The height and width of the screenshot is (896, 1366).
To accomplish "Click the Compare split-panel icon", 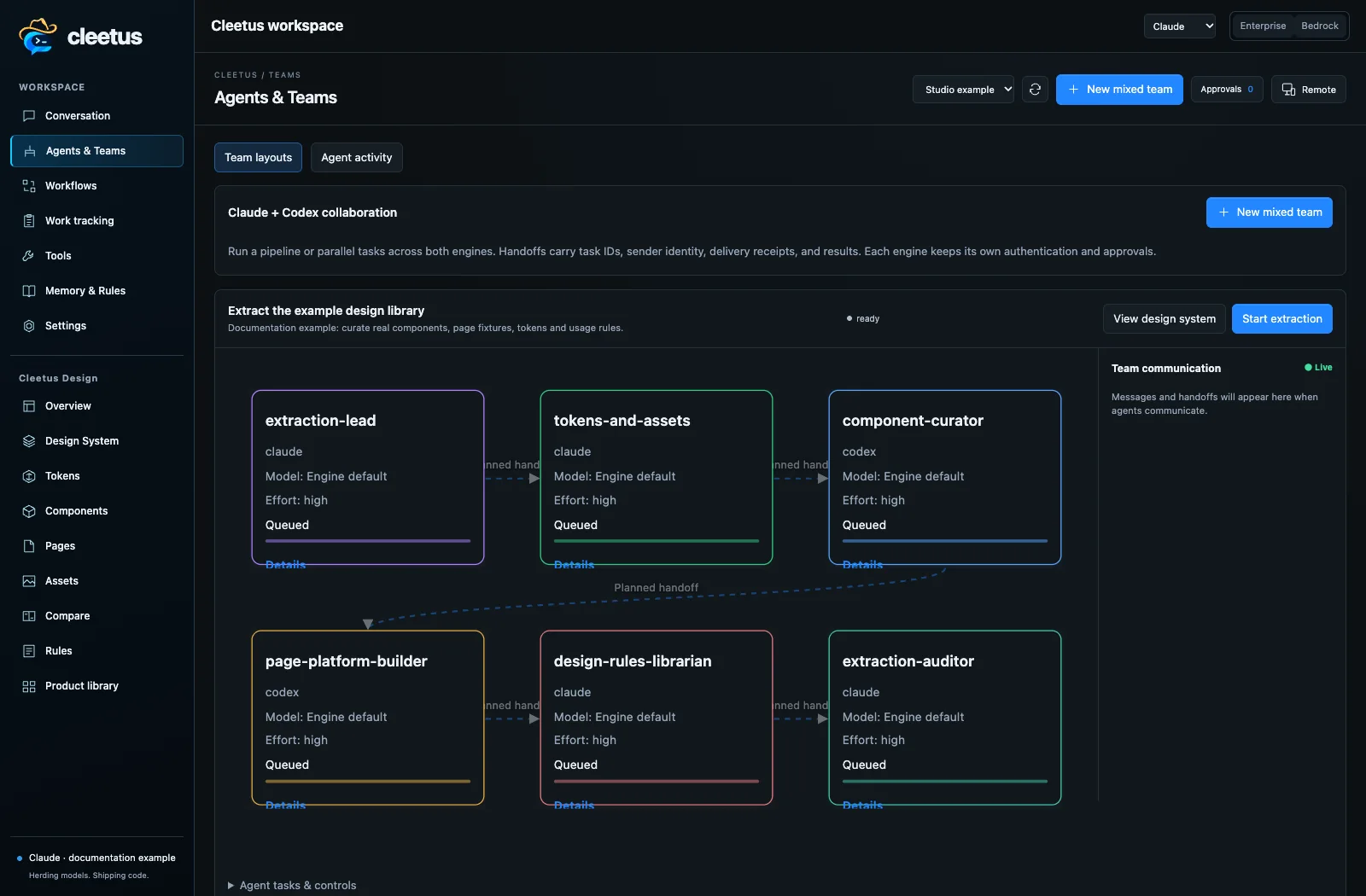I will [29, 616].
